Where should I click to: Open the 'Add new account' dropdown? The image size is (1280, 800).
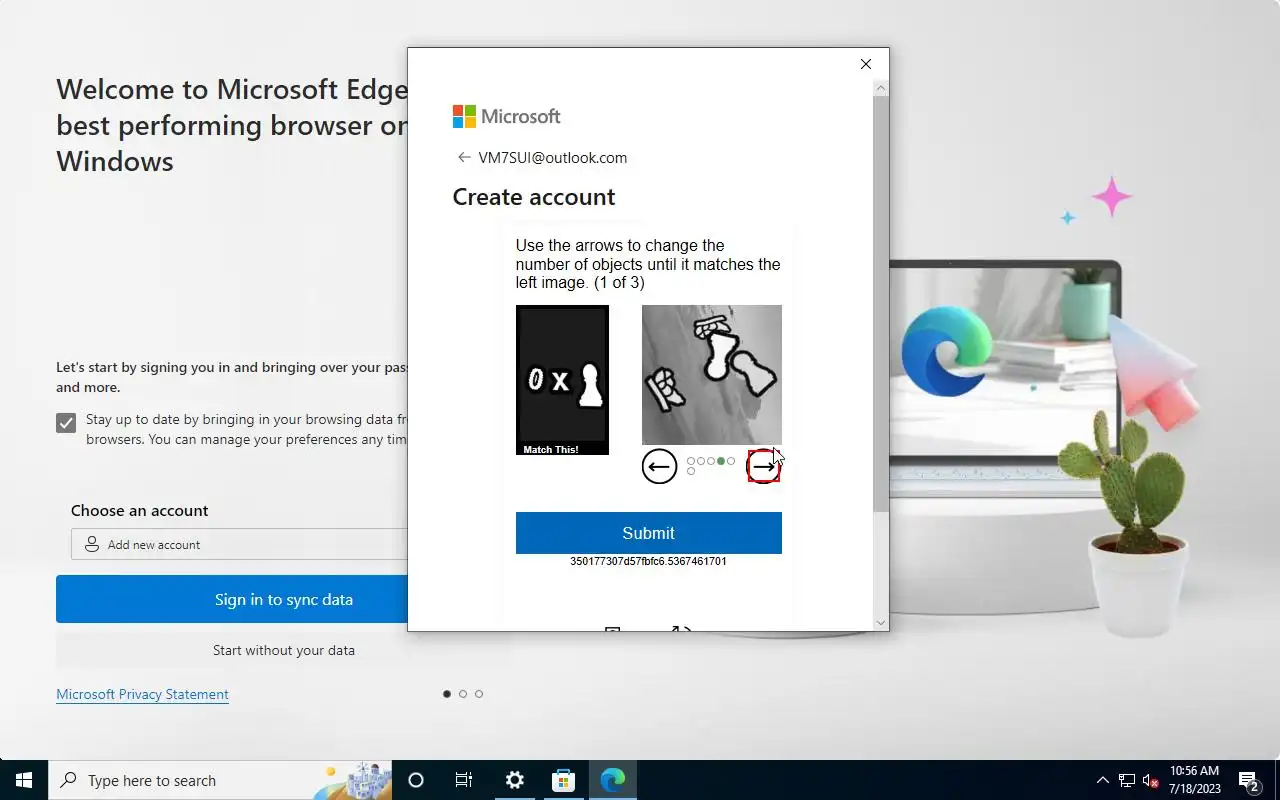click(240, 545)
